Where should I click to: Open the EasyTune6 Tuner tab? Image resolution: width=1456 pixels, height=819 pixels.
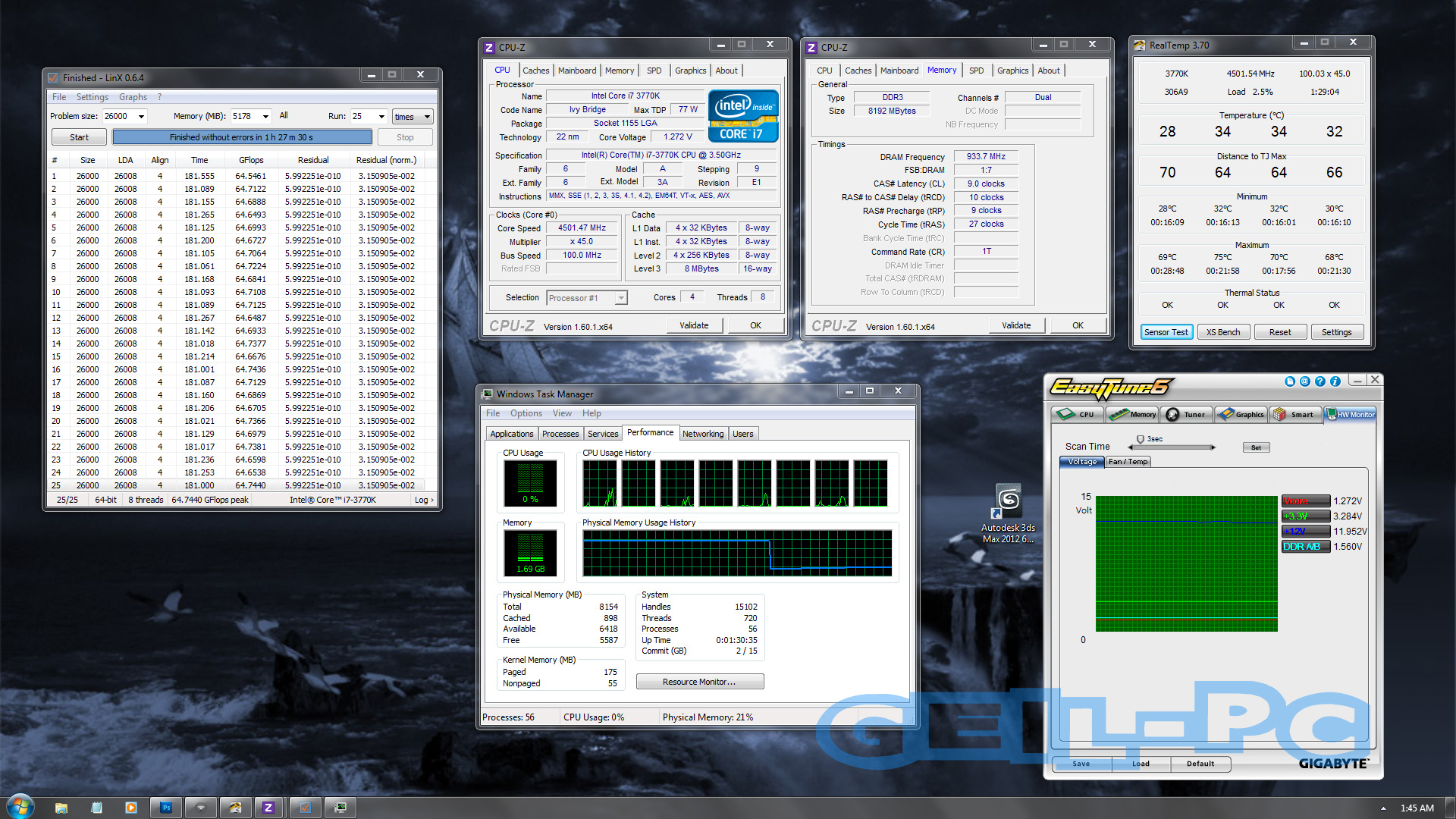coord(1186,415)
